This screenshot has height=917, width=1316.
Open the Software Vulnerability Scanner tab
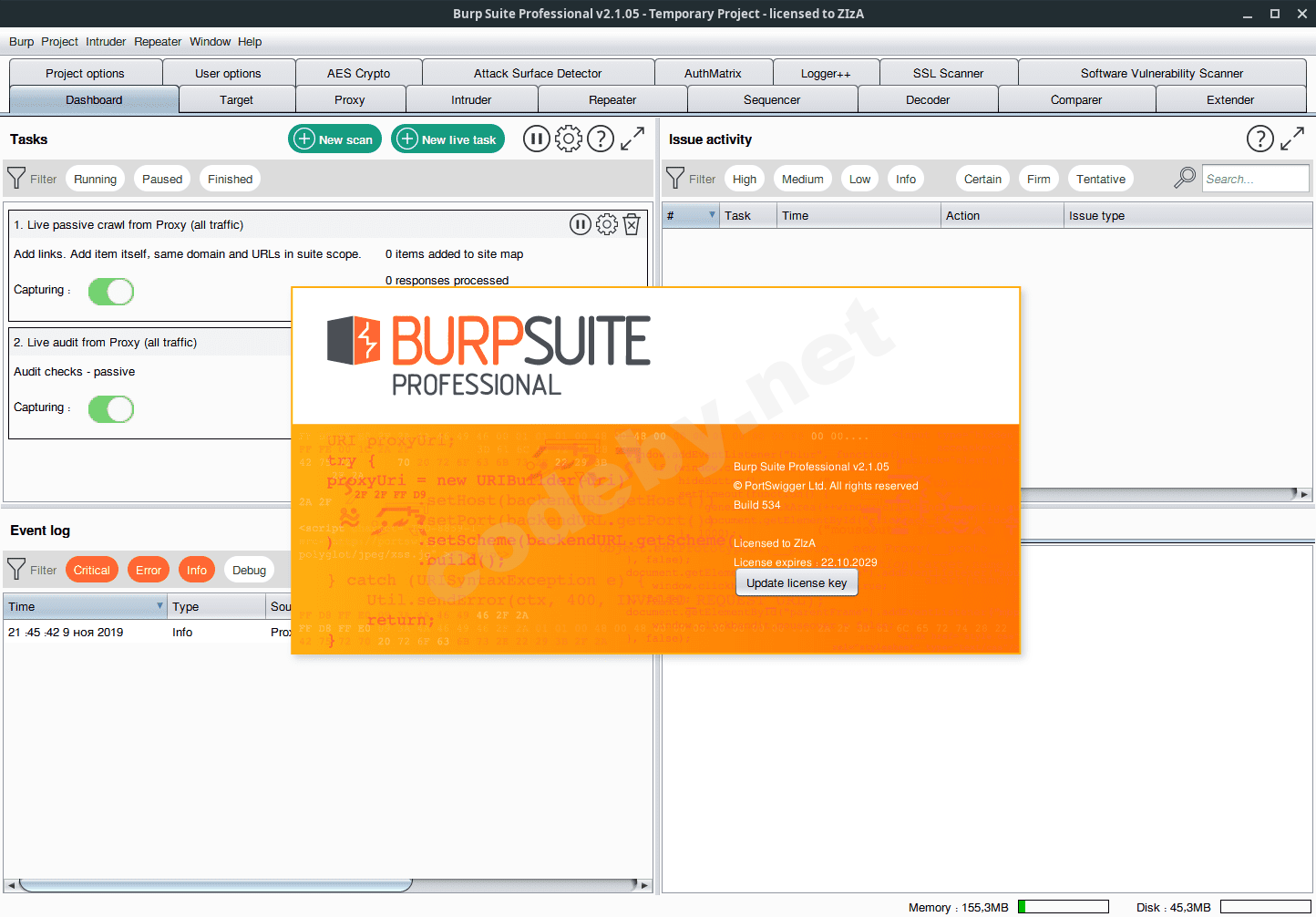coord(1162,73)
